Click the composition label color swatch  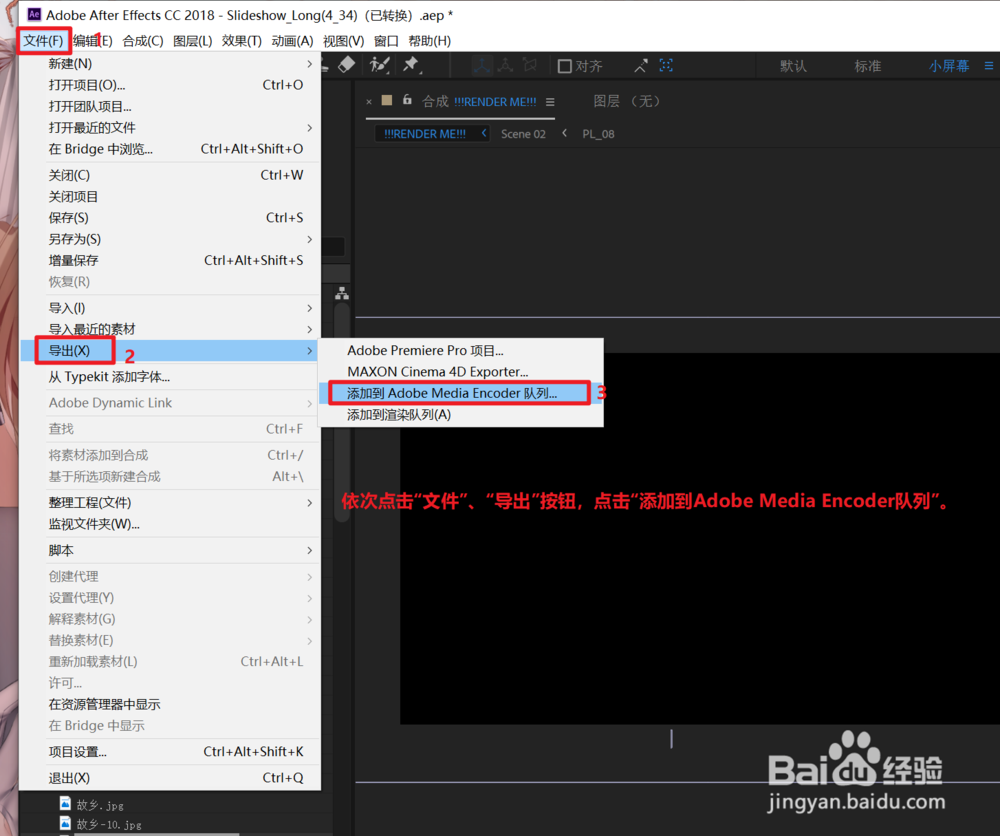point(386,100)
